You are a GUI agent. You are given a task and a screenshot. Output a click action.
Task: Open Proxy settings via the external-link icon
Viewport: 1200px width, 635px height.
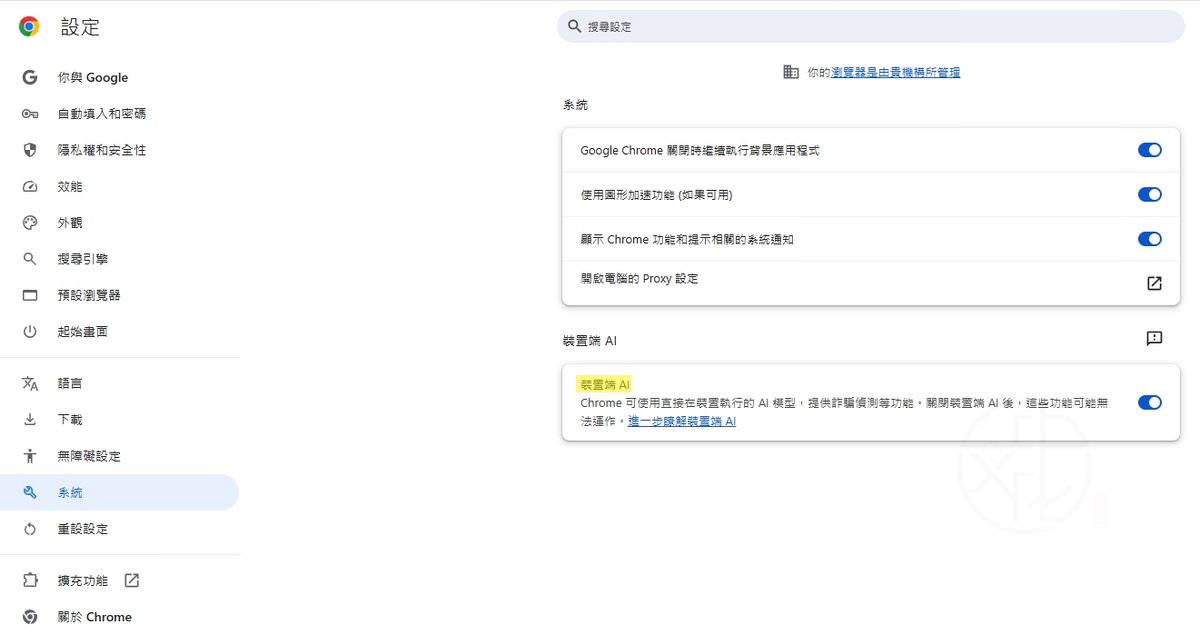pyautogui.click(x=1154, y=283)
